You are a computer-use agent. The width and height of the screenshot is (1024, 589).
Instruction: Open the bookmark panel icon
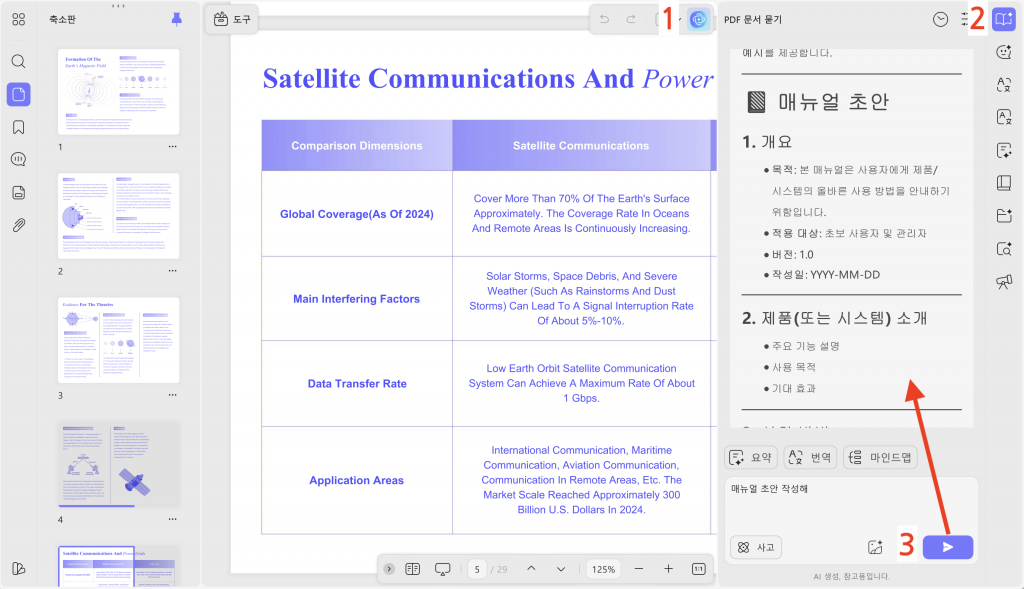18,127
